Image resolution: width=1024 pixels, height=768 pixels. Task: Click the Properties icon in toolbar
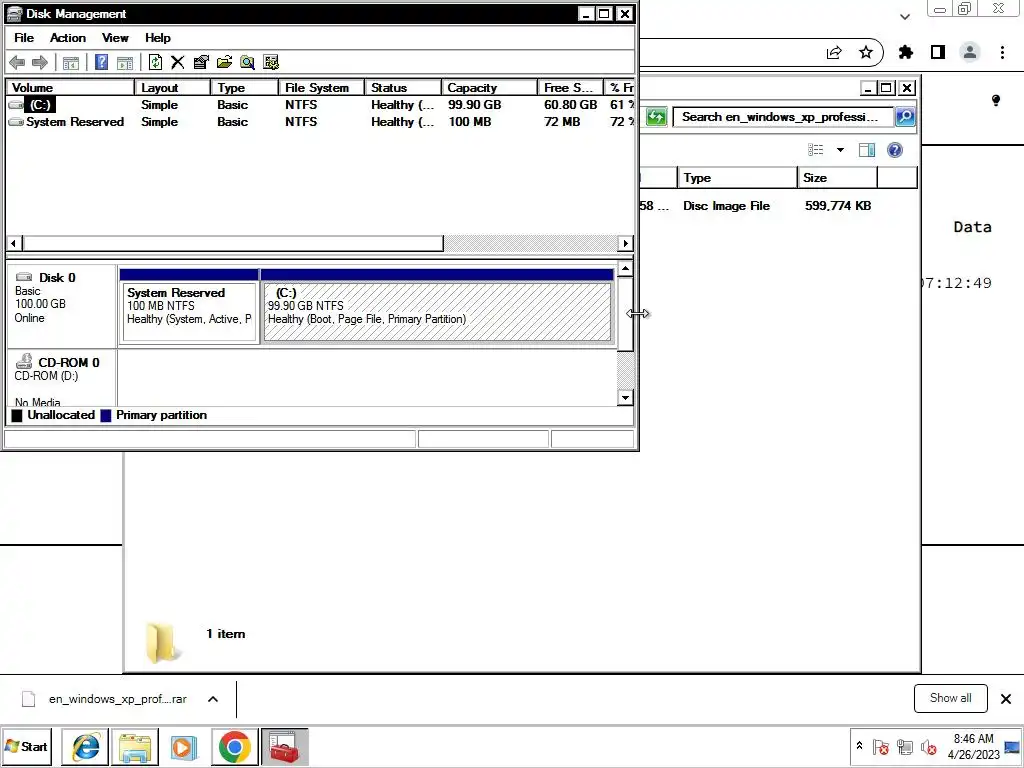(x=201, y=63)
